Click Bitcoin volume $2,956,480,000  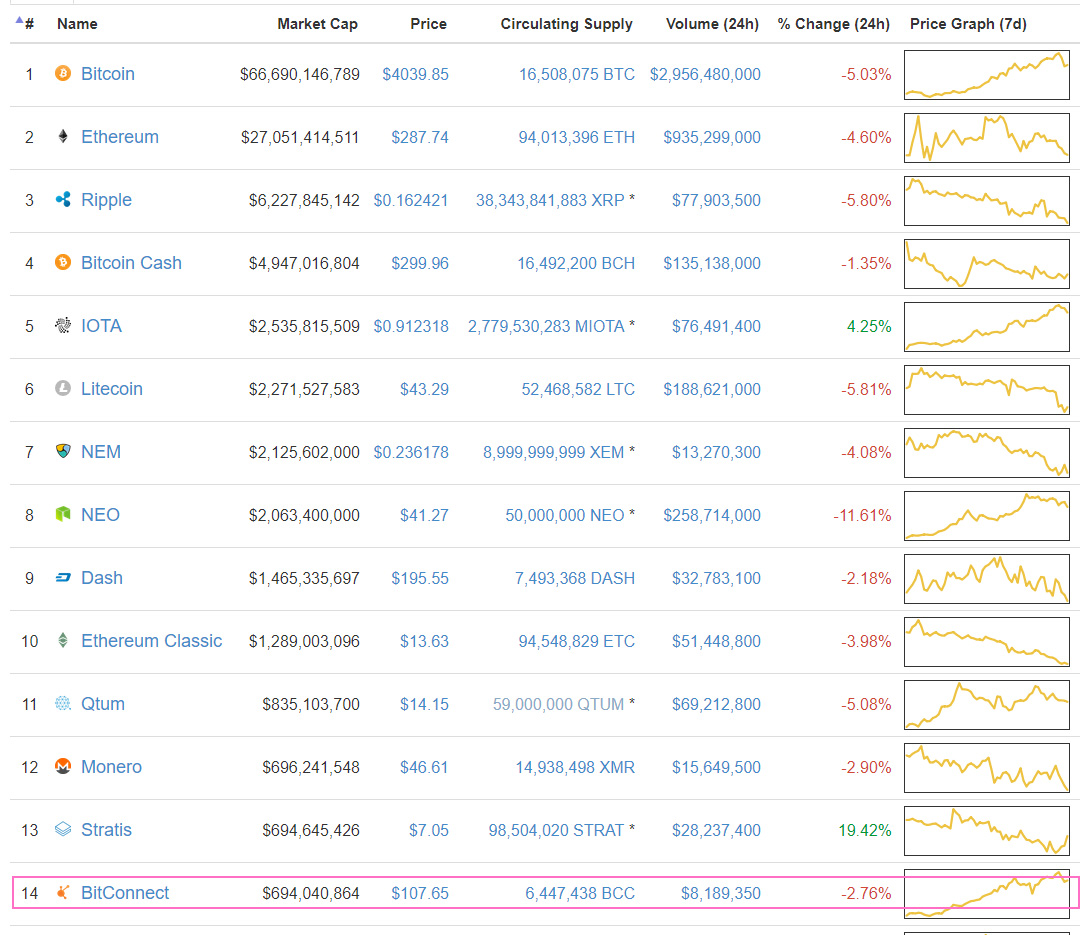click(705, 74)
